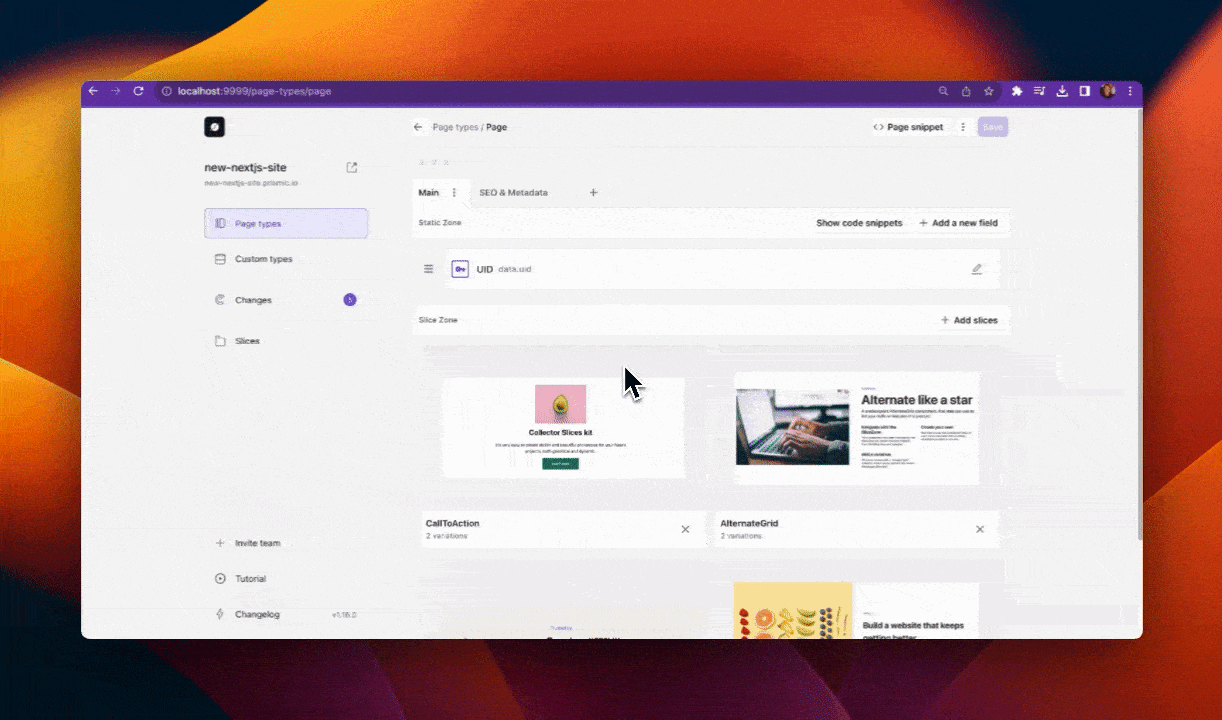Toggle the Chrome side panel icon

click(x=1085, y=91)
